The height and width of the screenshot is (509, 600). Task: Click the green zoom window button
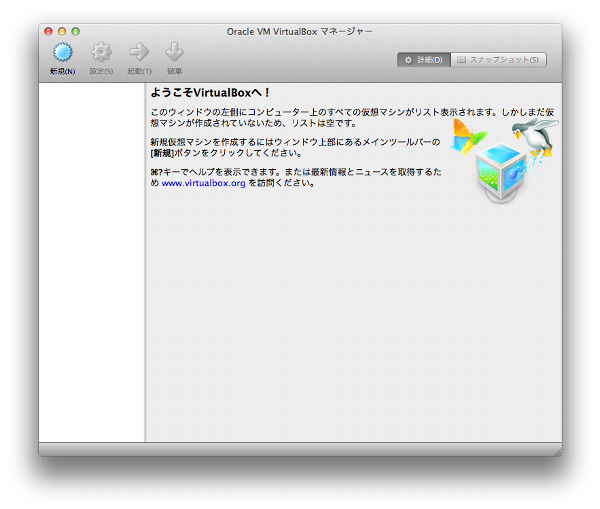pyautogui.click(x=76, y=31)
